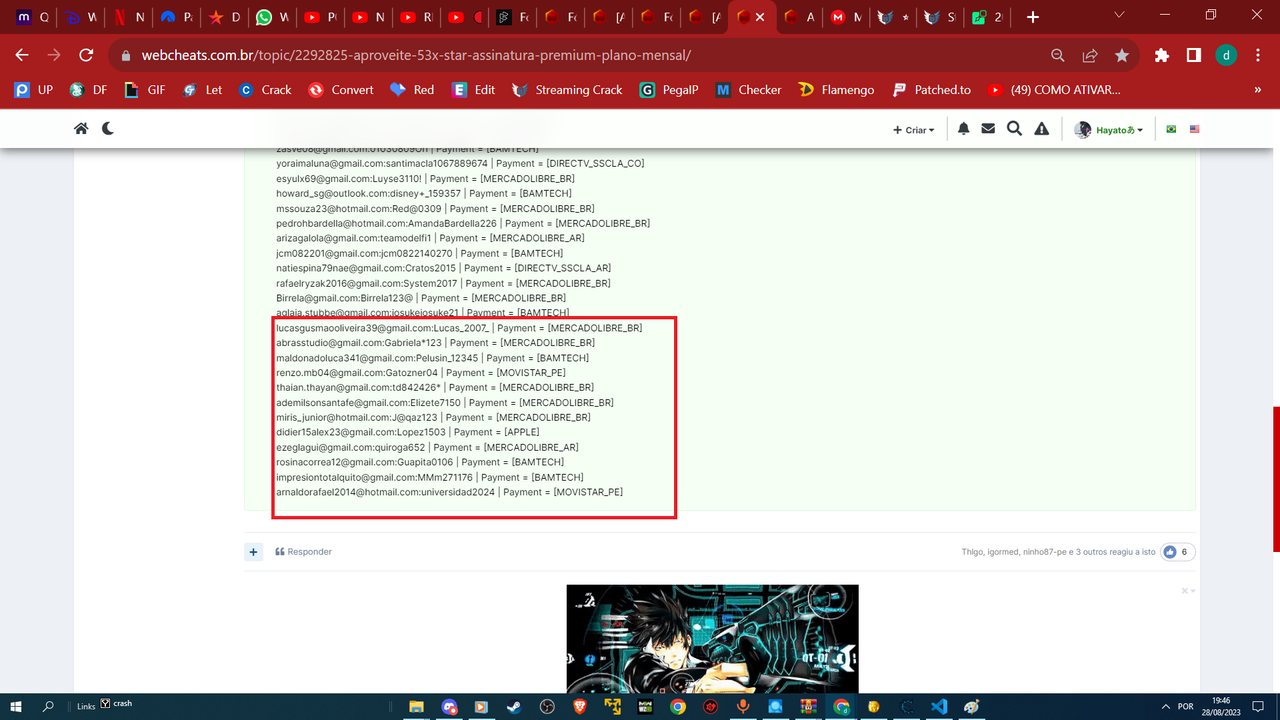The height and width of the screenshot is (720, 1280).
Task: Open forum notifications bell
Action: pyautogui.click(x=964, y=129)
